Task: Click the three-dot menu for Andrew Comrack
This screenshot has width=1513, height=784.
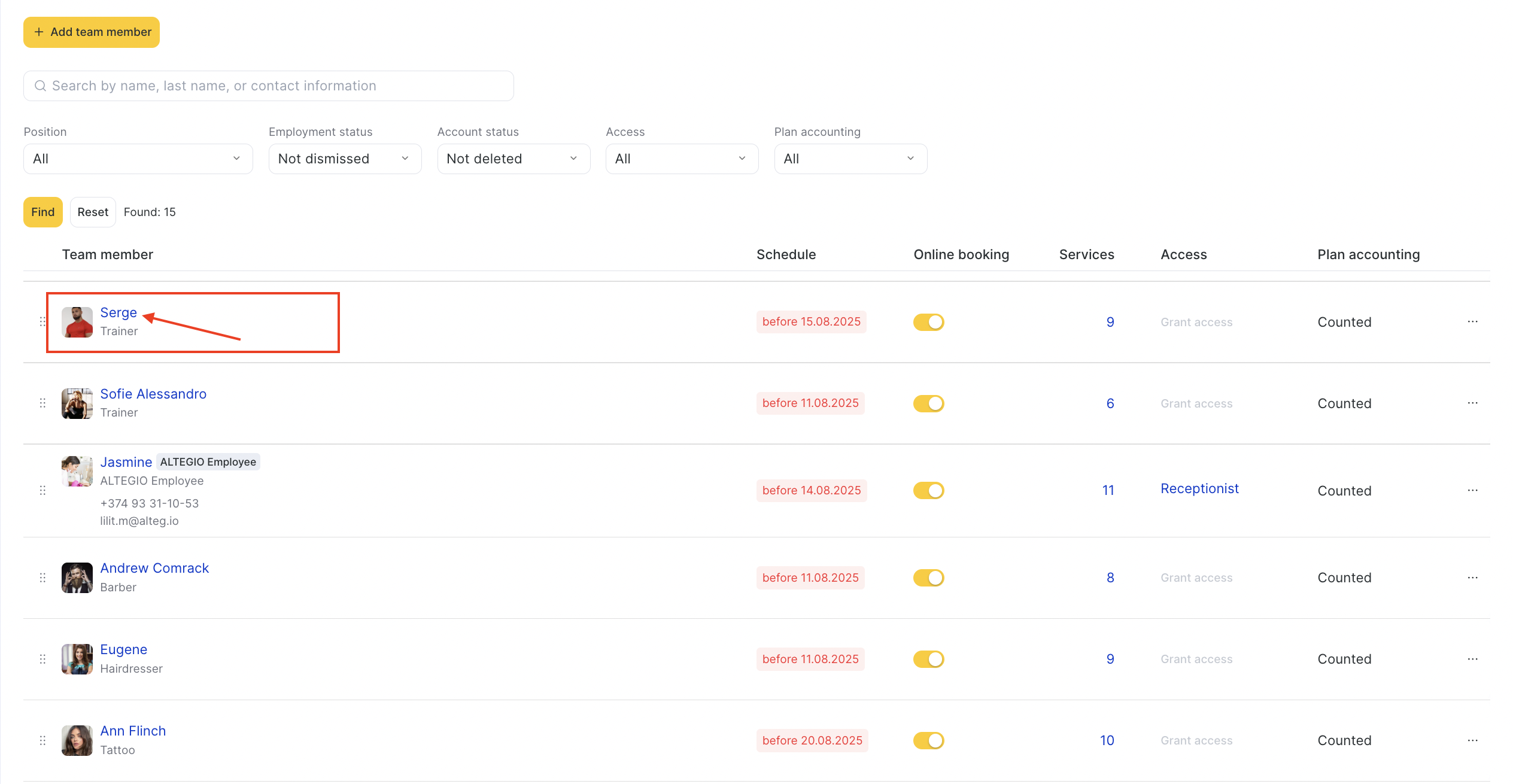Action: pyautogui.click(x=1472, y=578)
